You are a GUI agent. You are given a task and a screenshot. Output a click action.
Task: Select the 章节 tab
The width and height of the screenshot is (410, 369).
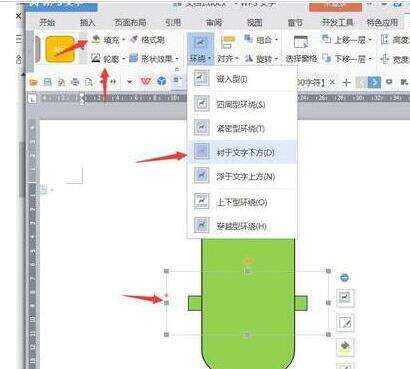295,22
